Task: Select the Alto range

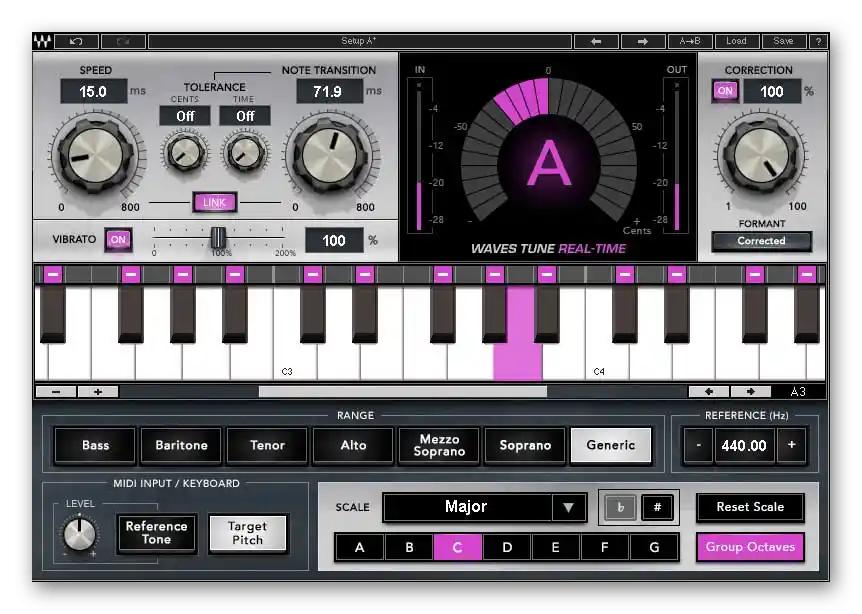Action: (x=353, y=445)
